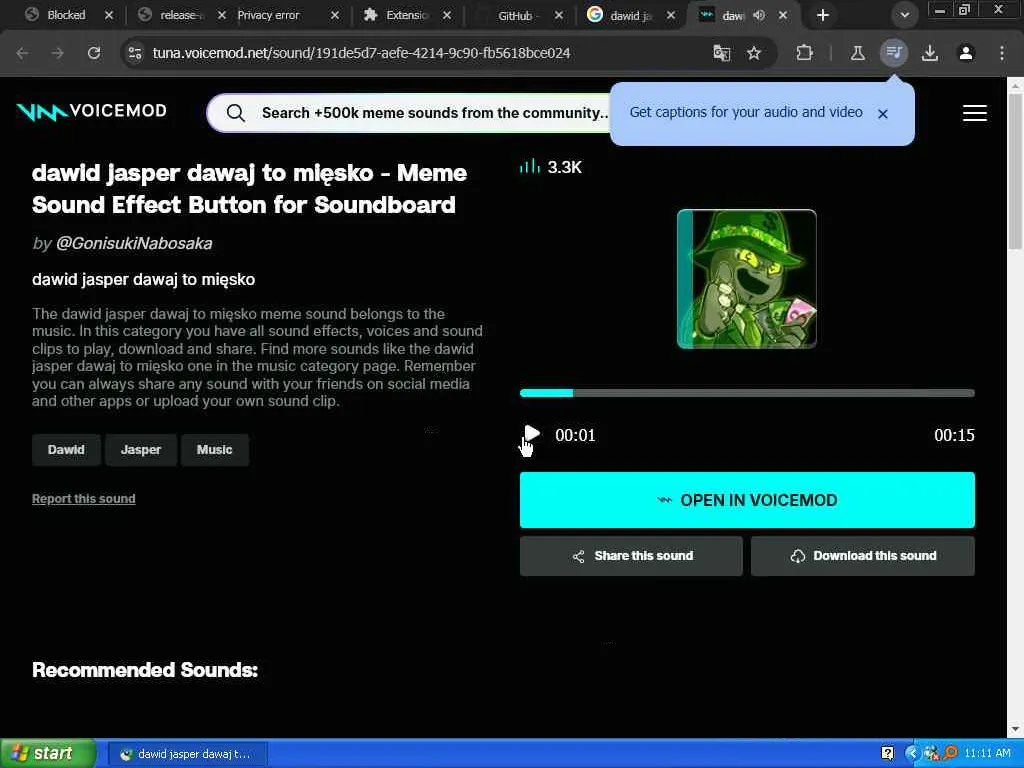Click the taskbar clock 11:11 AM
Screen dimensions: 1024x768
pyautogui.click(x=987, y=754)
